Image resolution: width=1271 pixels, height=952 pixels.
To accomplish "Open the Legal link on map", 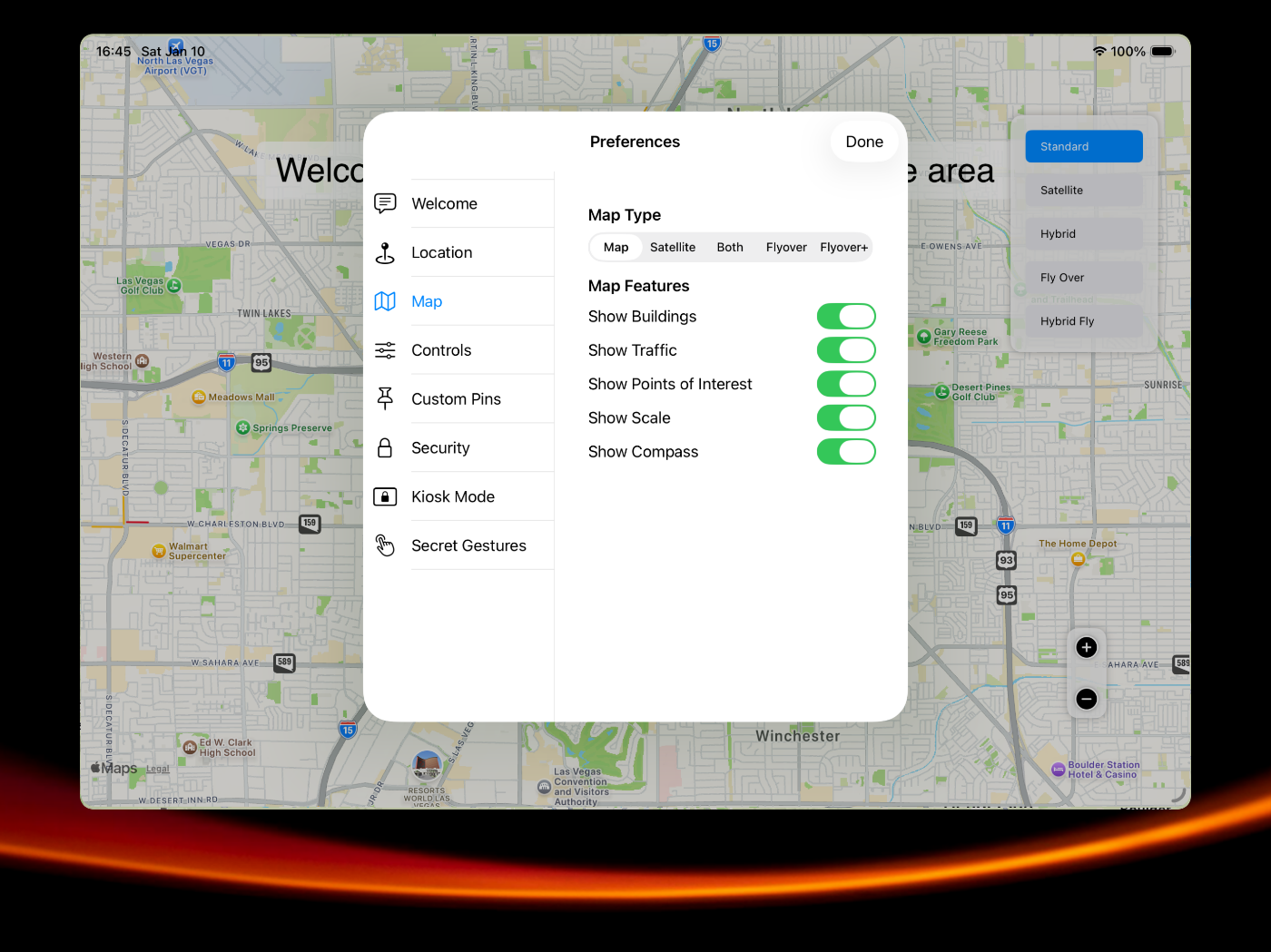I will (x=158, y=769).
